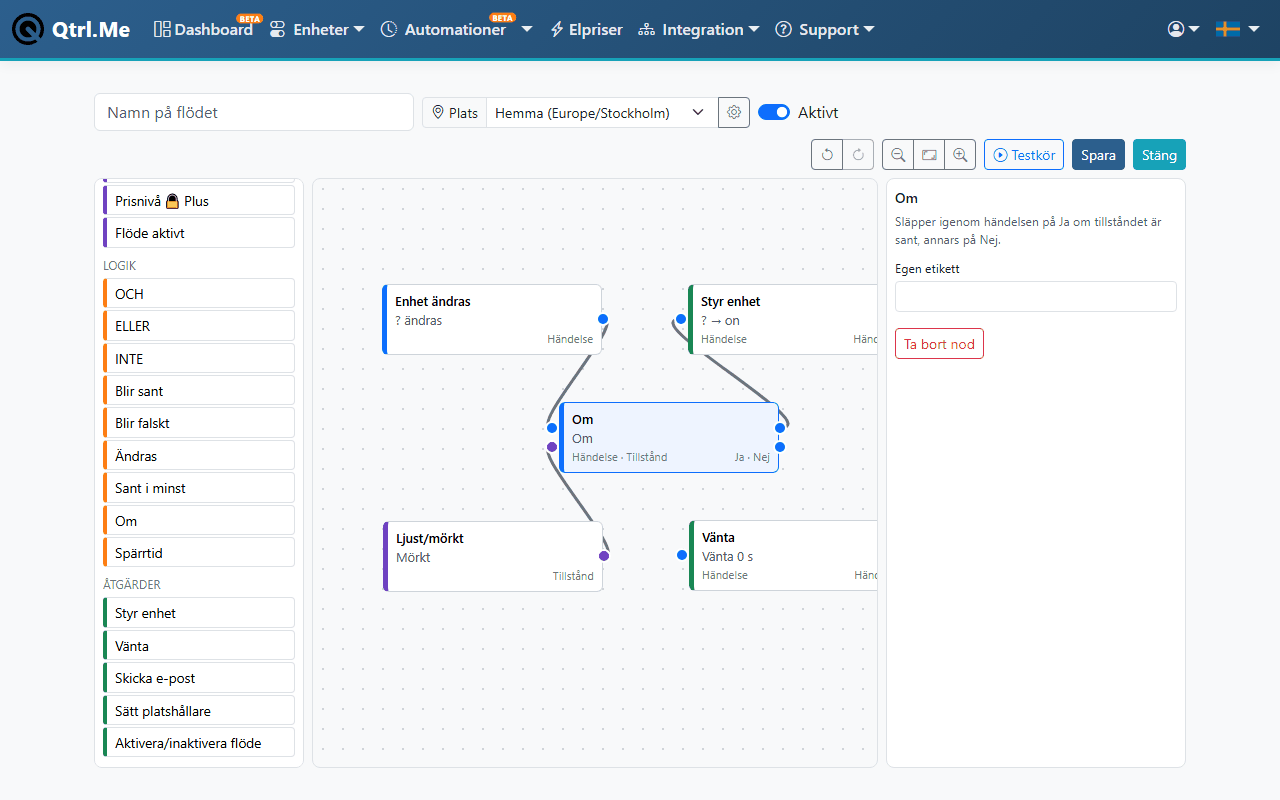Focus the Egen etikett input

pos(1036,296)
